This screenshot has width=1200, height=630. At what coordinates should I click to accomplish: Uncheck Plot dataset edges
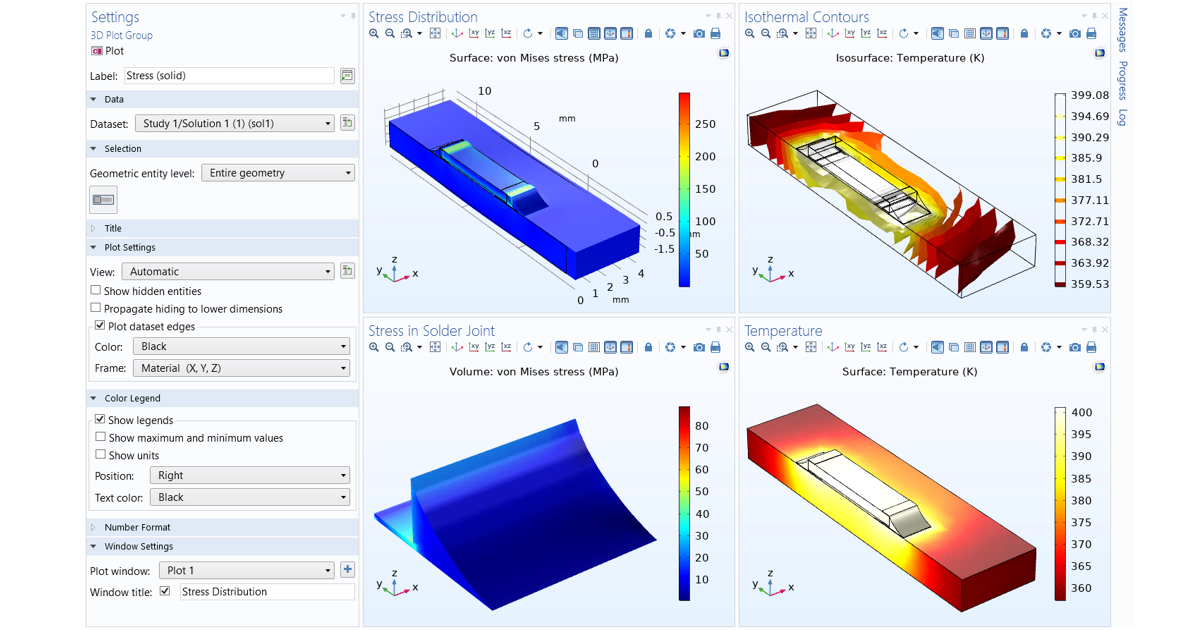click(x=99, y=326)
